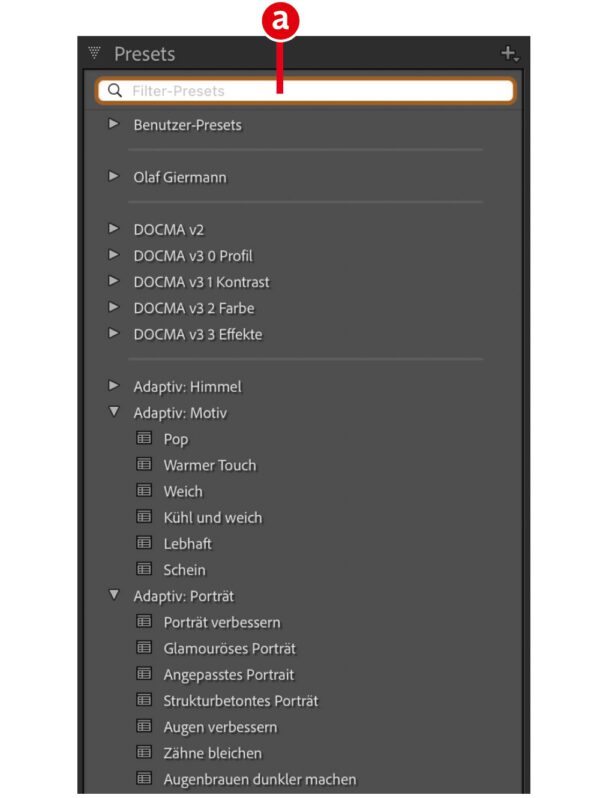
Task: Collapse the Adaptiv: Porträt group
Action: pos(114,595)
